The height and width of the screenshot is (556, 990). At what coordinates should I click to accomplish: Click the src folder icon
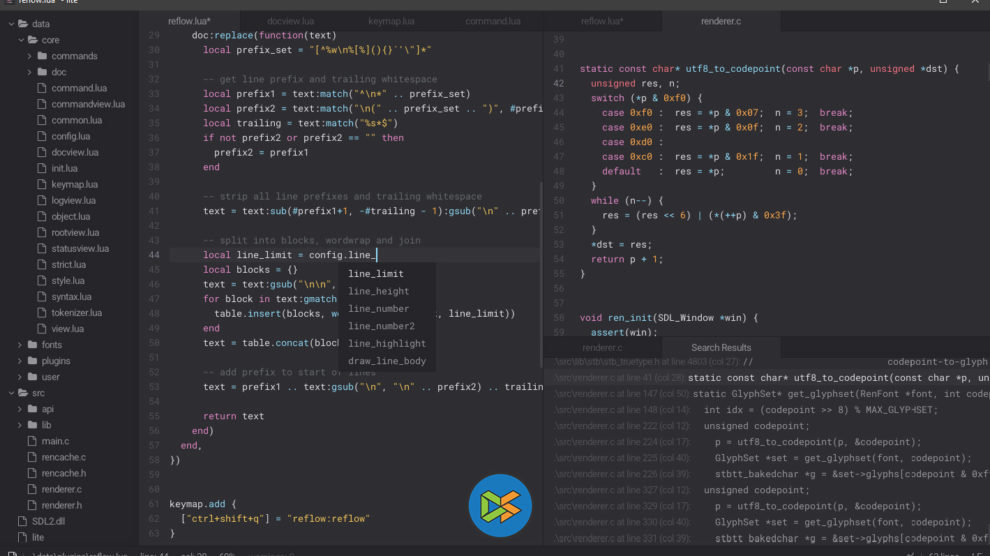coord(23,393)
